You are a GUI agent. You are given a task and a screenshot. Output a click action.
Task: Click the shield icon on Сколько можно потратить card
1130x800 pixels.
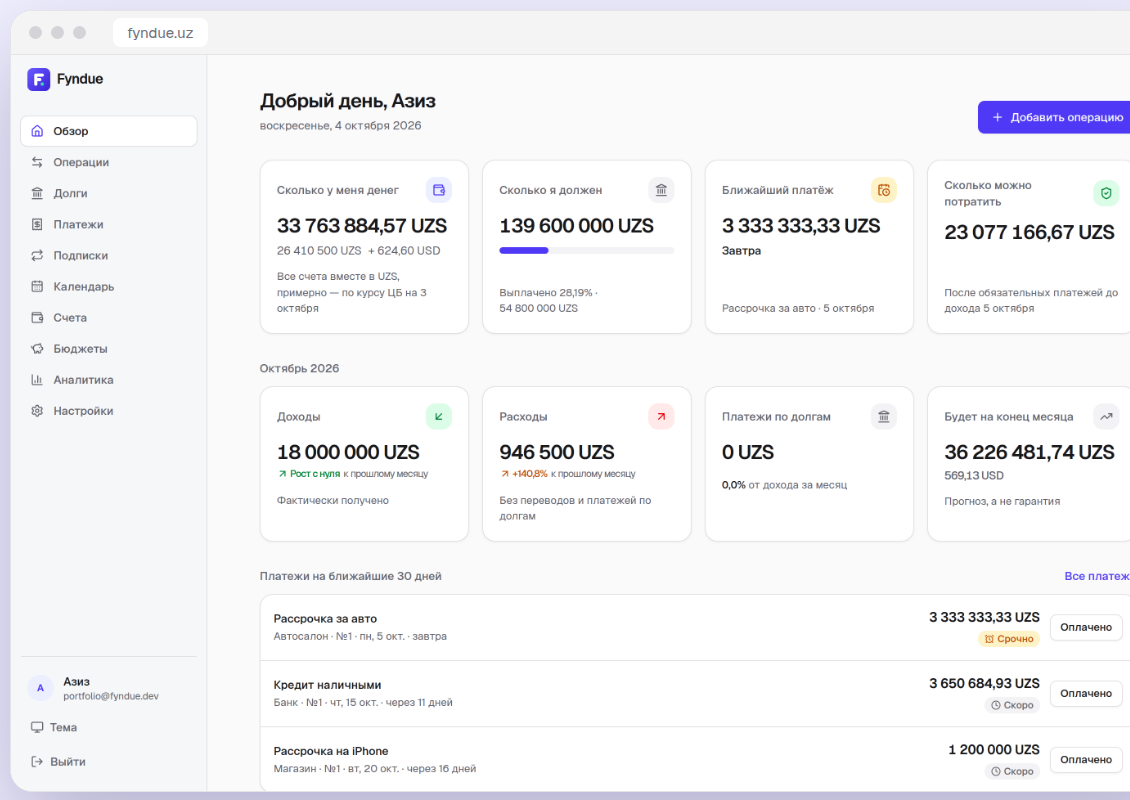coord(1106,193)
